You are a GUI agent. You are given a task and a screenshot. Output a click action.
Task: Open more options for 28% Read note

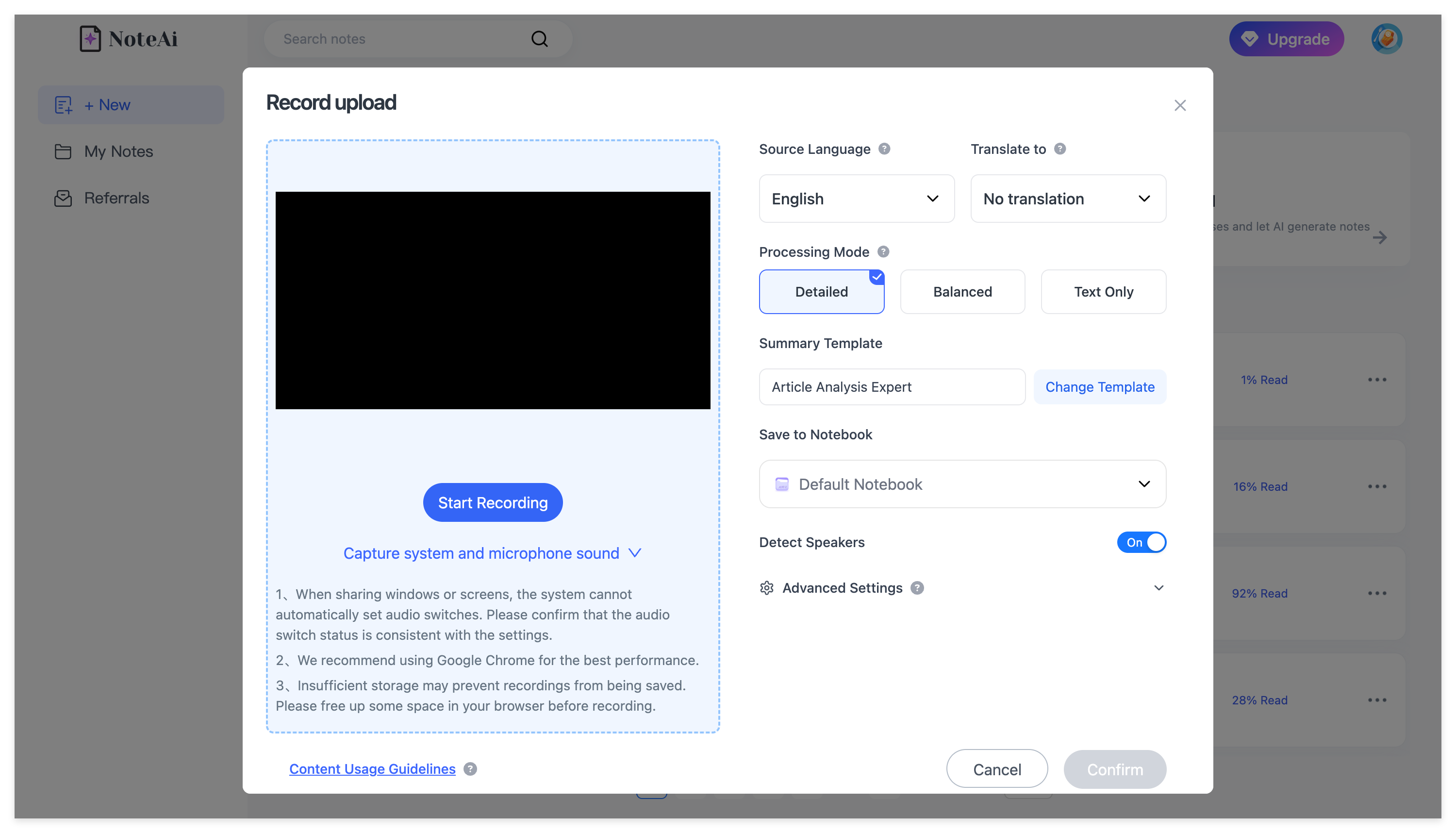1376,700
